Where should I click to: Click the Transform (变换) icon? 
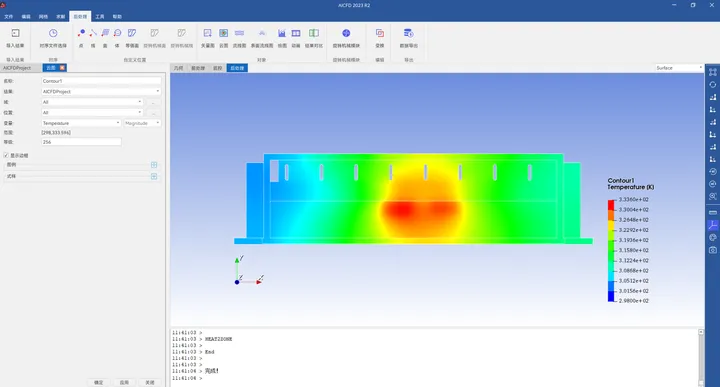coord(380,33)
